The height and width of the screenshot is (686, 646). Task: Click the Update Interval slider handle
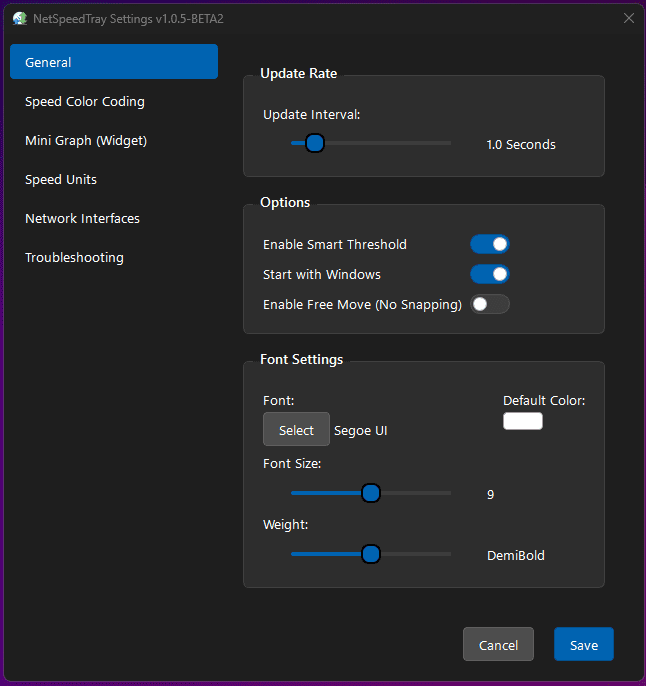[x=314, y=144]
